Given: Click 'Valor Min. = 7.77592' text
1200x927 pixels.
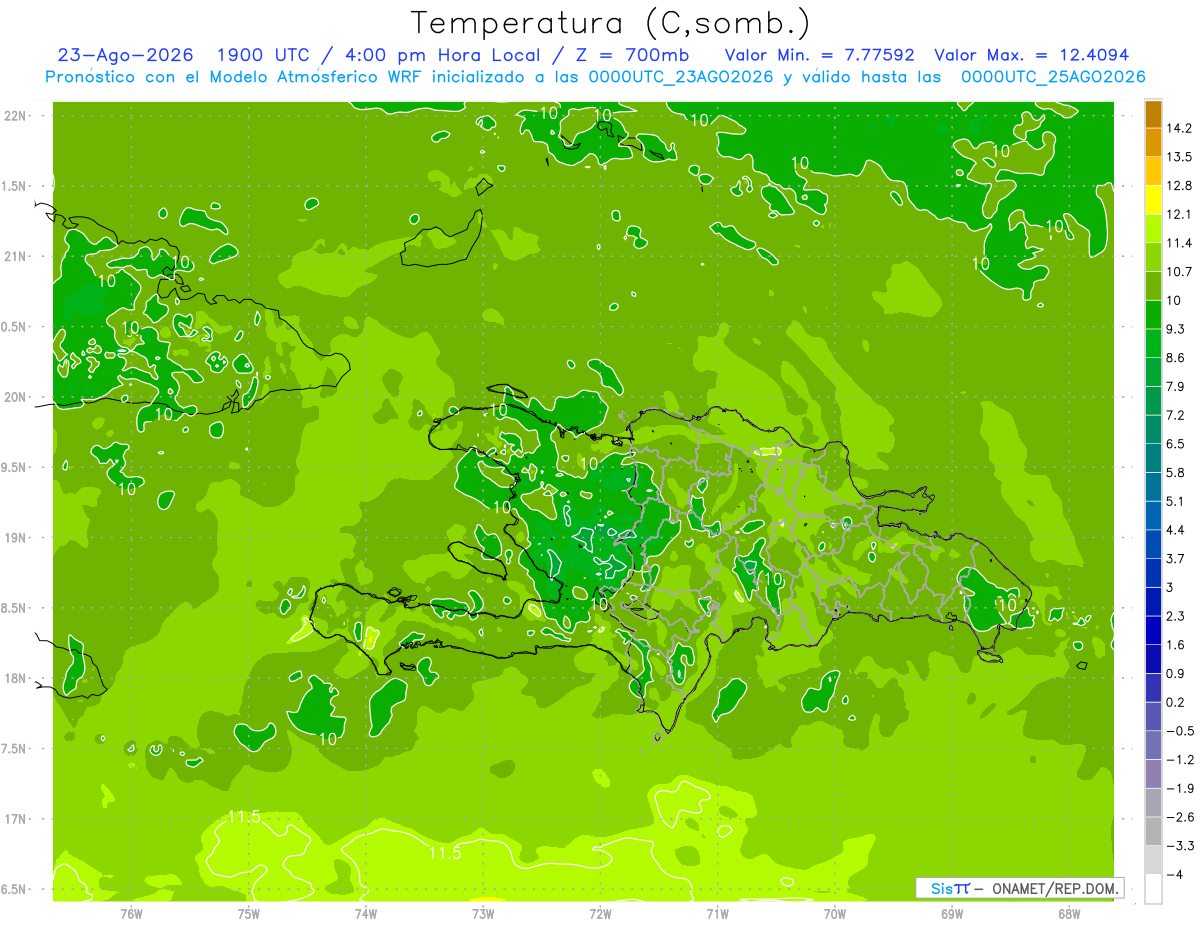Looking at the screenshot, I should click(818, 55).
